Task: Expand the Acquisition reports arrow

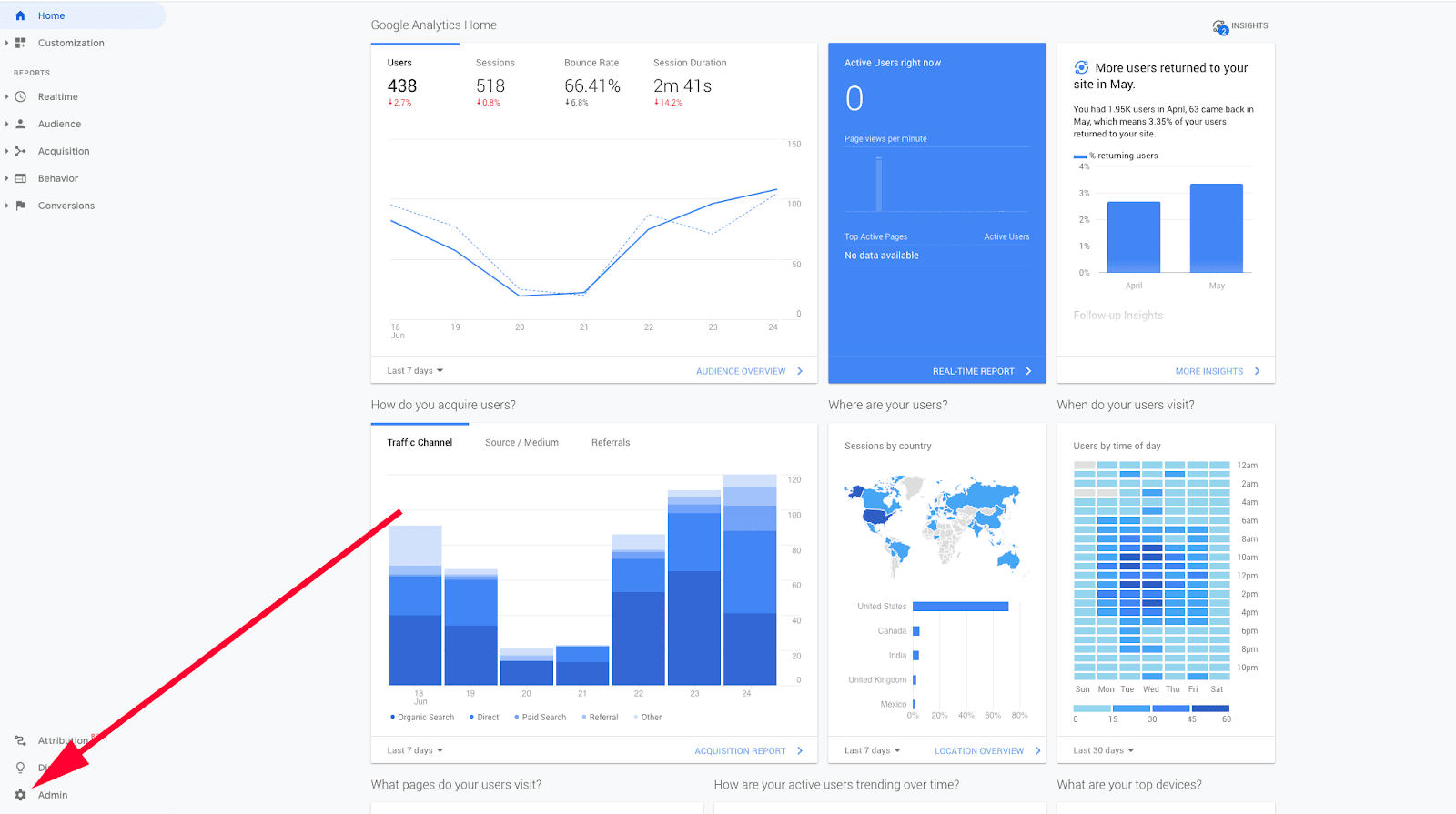Action: 6,151
